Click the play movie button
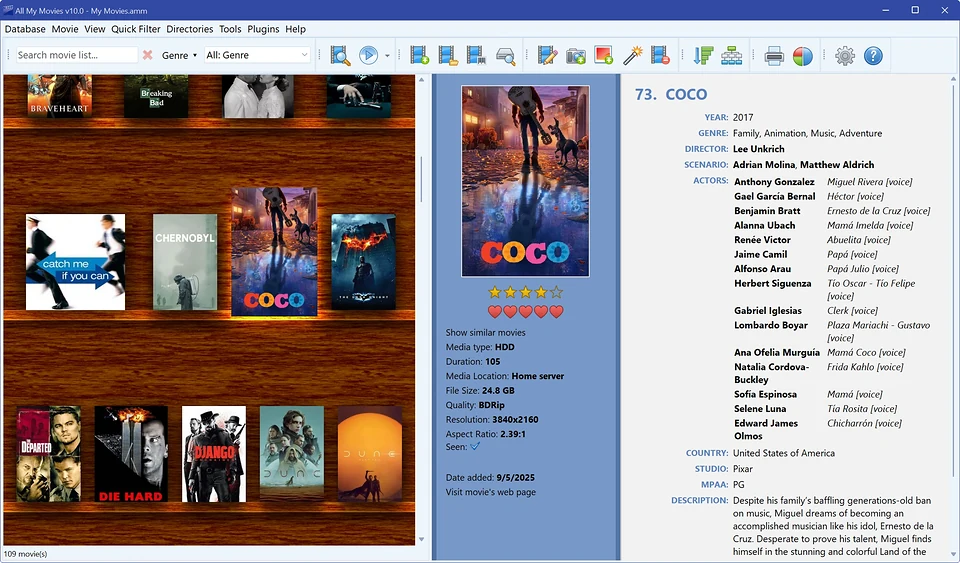This screenshot has width=960, height=563. pos(368,55)
